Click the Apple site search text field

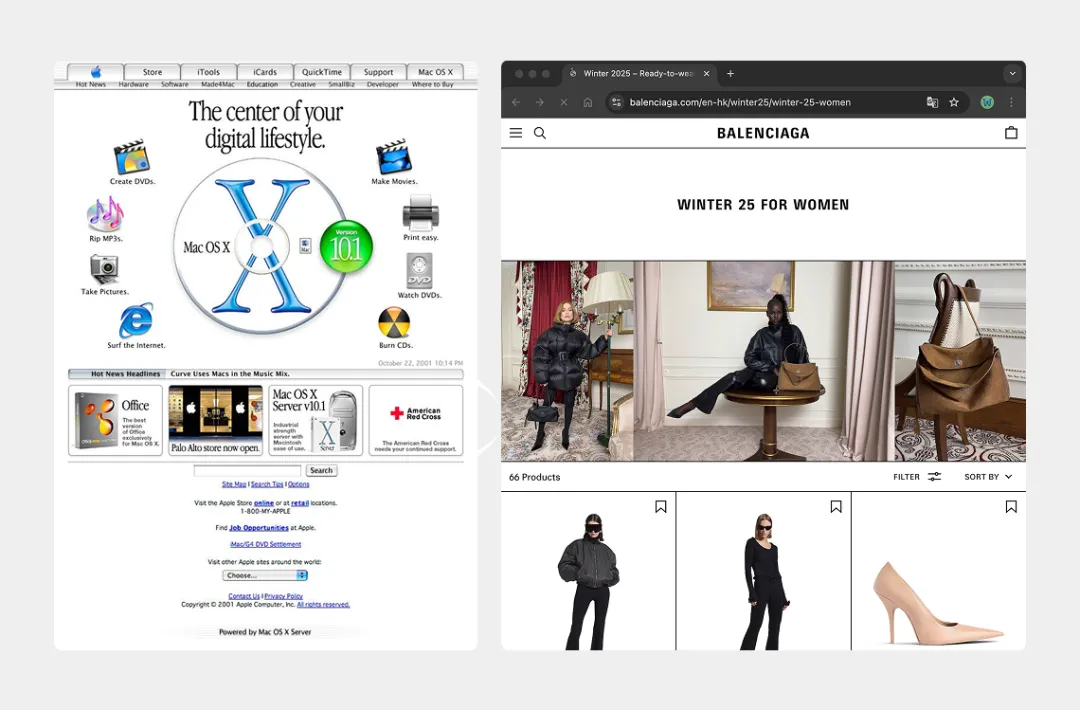coord(247,470)
